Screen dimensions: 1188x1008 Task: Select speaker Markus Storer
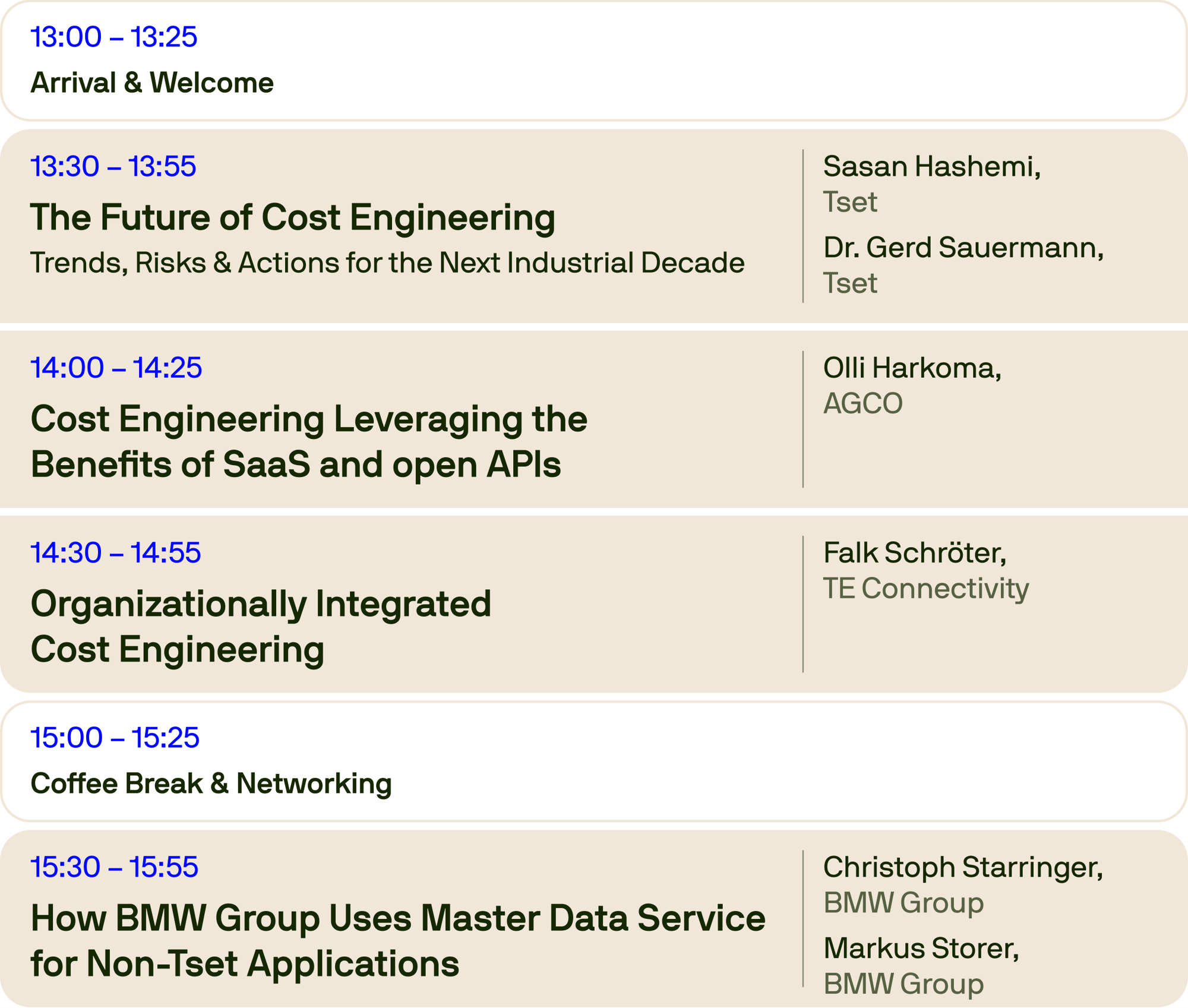click(921, 948)
